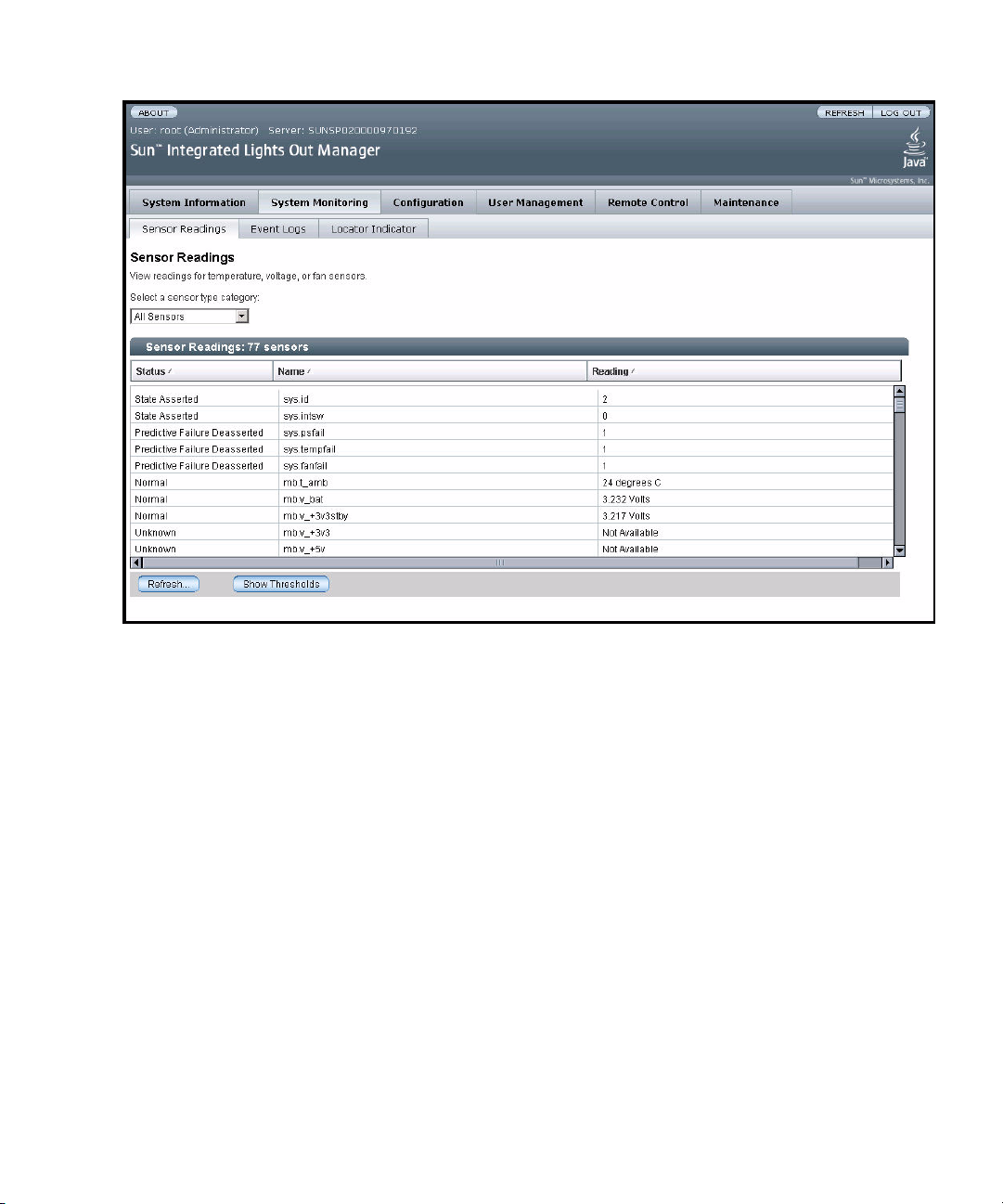Open the Locator Indicator sub-tab
Image resolution: width=1003 pixels, height=1204 pixels.
pyautogui.click(x=373, y=229)
